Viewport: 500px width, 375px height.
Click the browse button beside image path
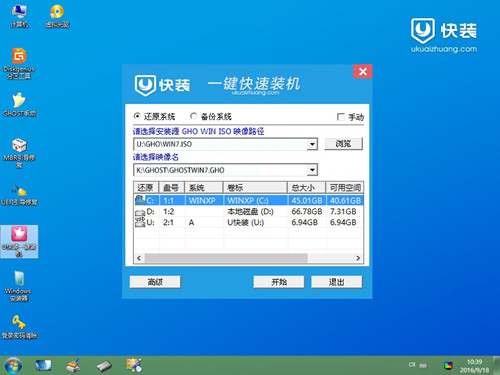point(343,144)
